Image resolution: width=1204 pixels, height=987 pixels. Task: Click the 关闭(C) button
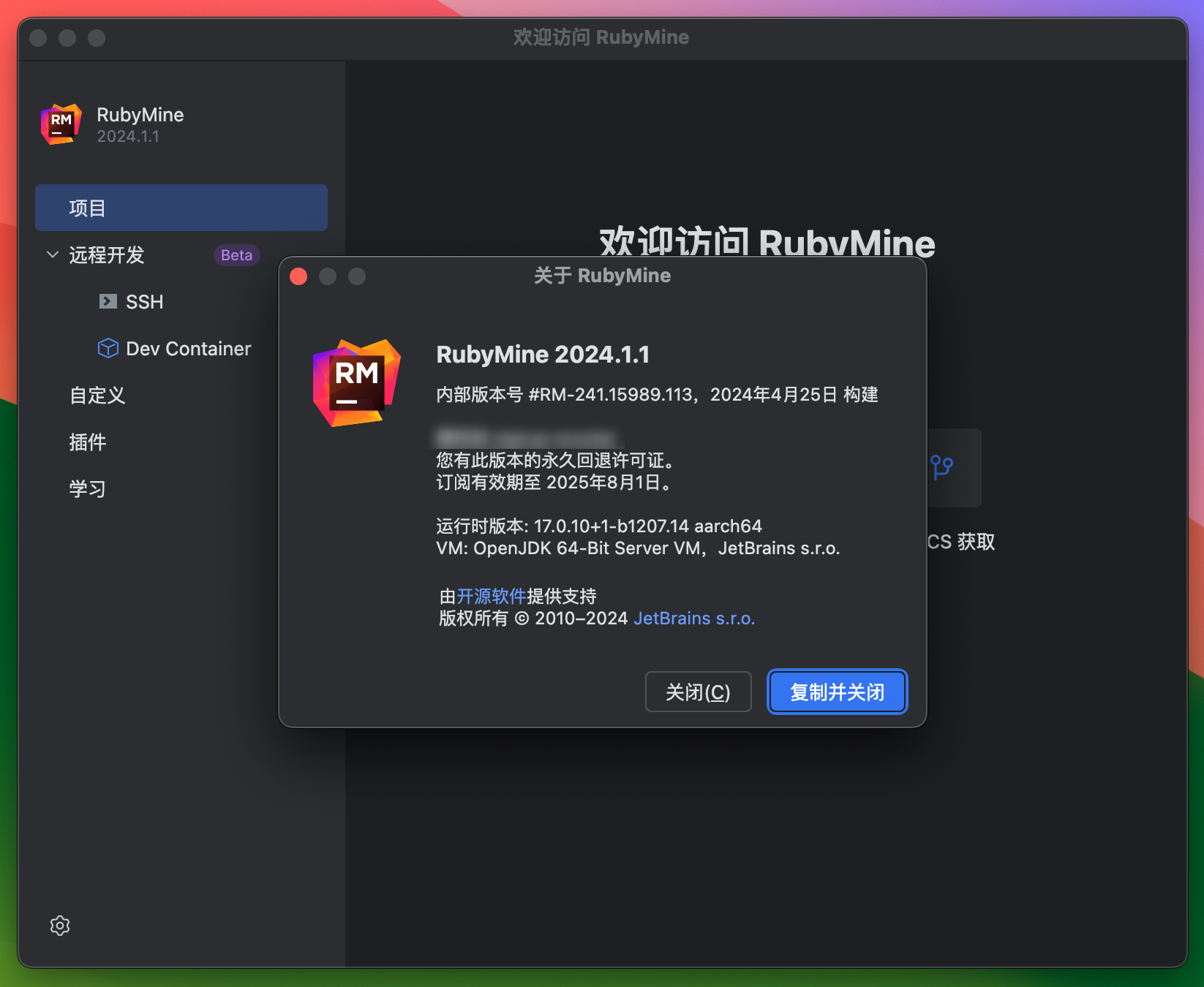click(x=697, y=691)
